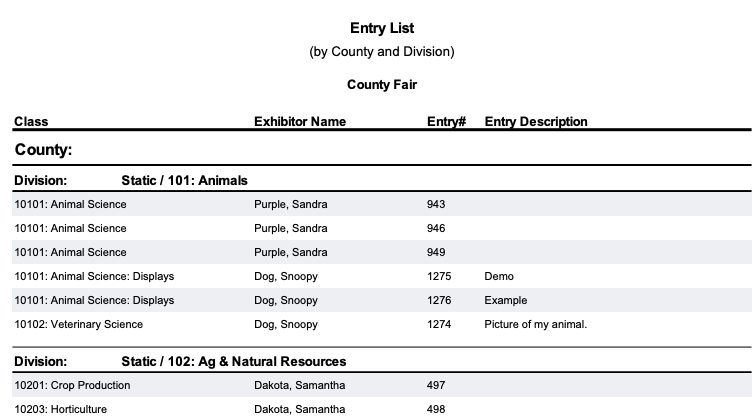
Task: Click the Entry List report title
Action: point(382,28)
